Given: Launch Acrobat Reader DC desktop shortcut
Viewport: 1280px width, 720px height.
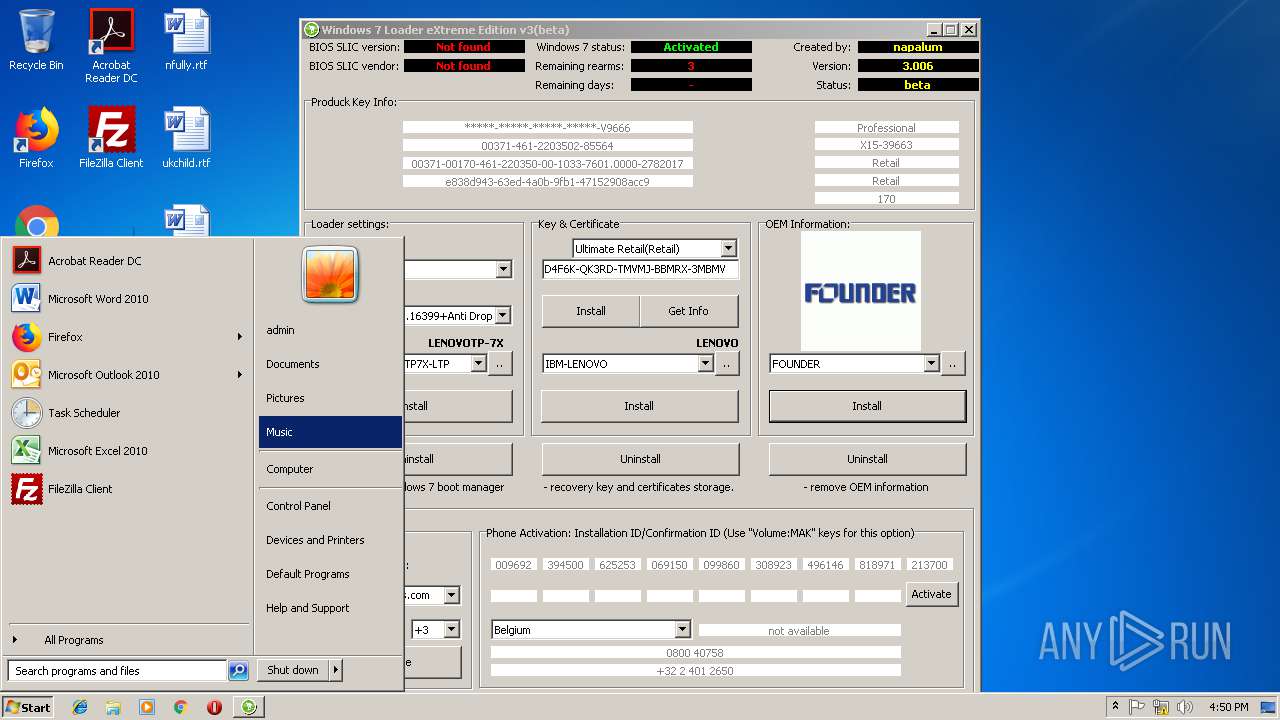Looking at the screenshot, I should point(111,46).
